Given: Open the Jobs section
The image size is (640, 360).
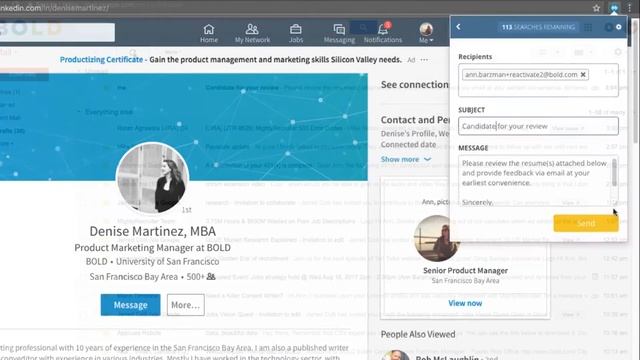Looking at the screenshot, I should tap(296, 33).
